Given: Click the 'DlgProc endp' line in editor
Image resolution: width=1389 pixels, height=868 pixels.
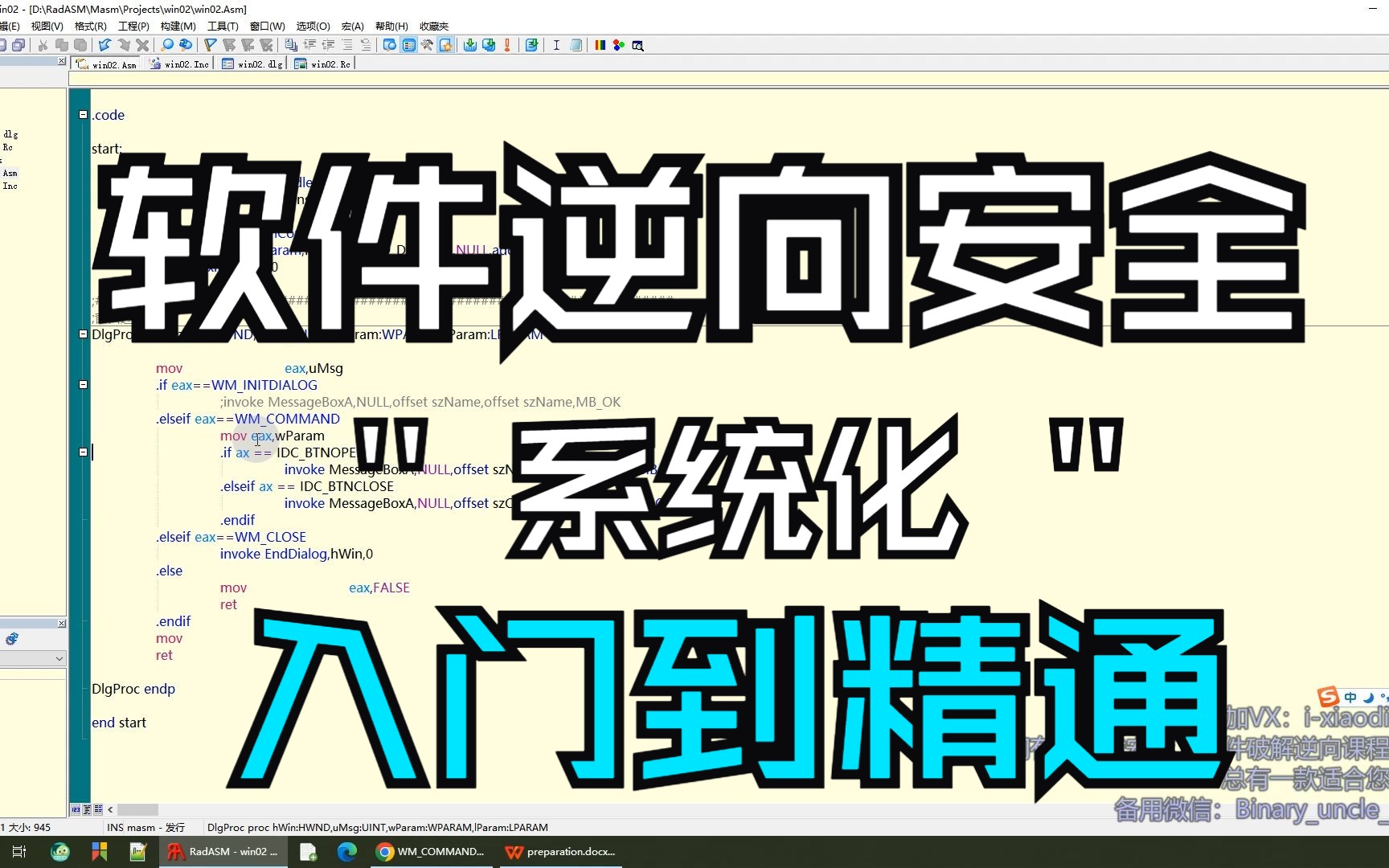Looking at the screenshot, I should 133,689.
